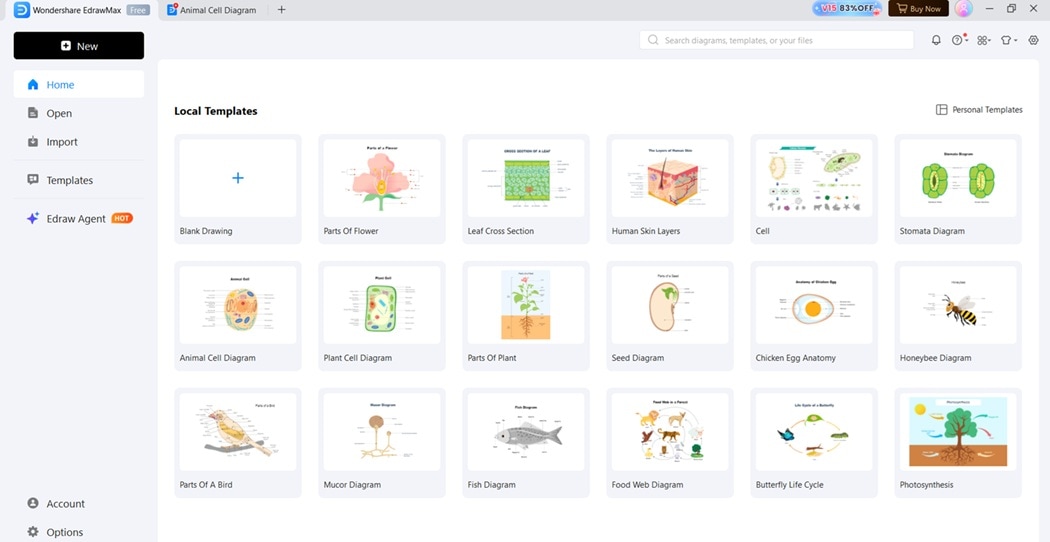Open the Photosynthesis template
1050x542 pixels.
click(x=958, y=443)
